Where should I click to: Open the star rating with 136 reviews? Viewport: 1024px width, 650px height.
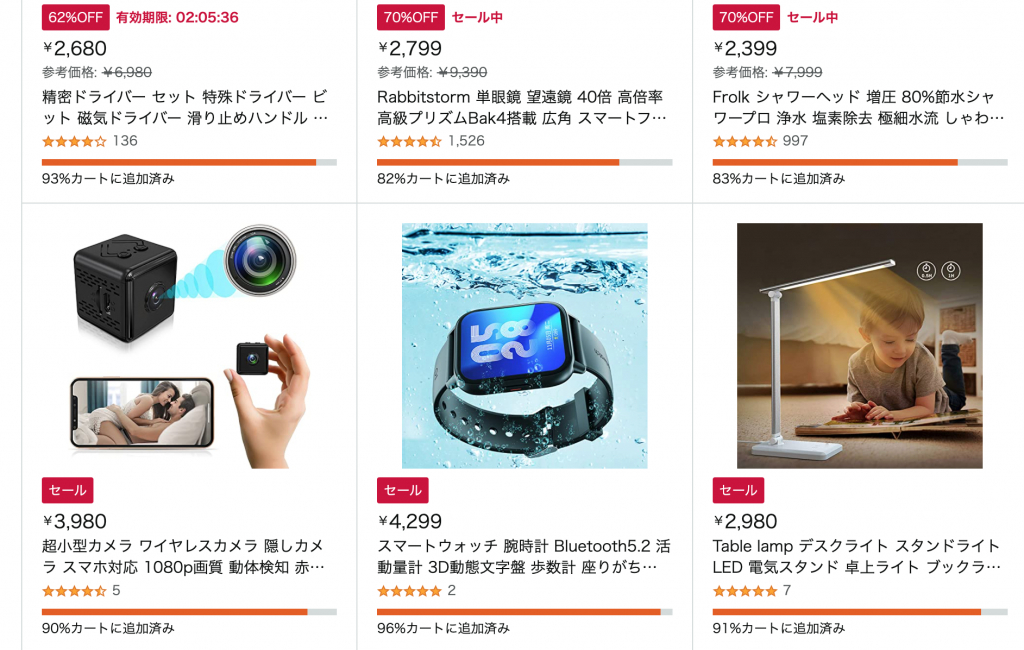click(x=90, y=141)
